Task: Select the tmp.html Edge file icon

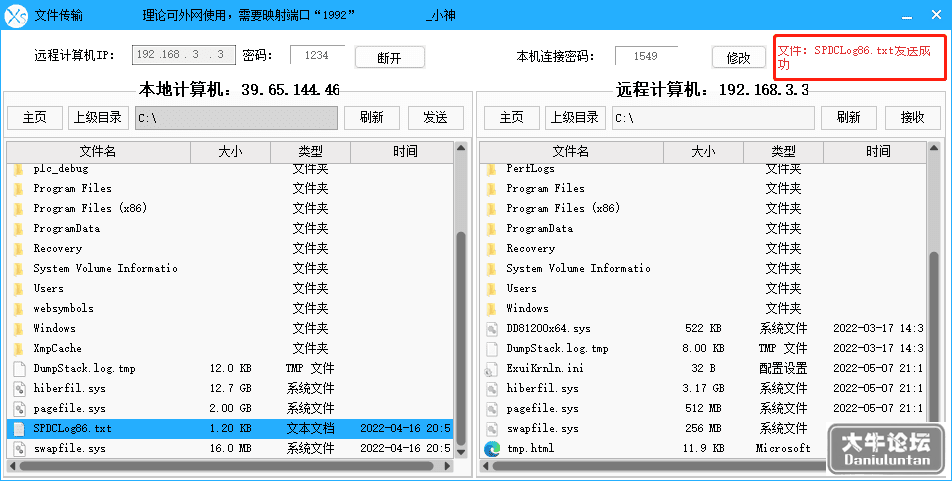Action: (x=492, y=449)
